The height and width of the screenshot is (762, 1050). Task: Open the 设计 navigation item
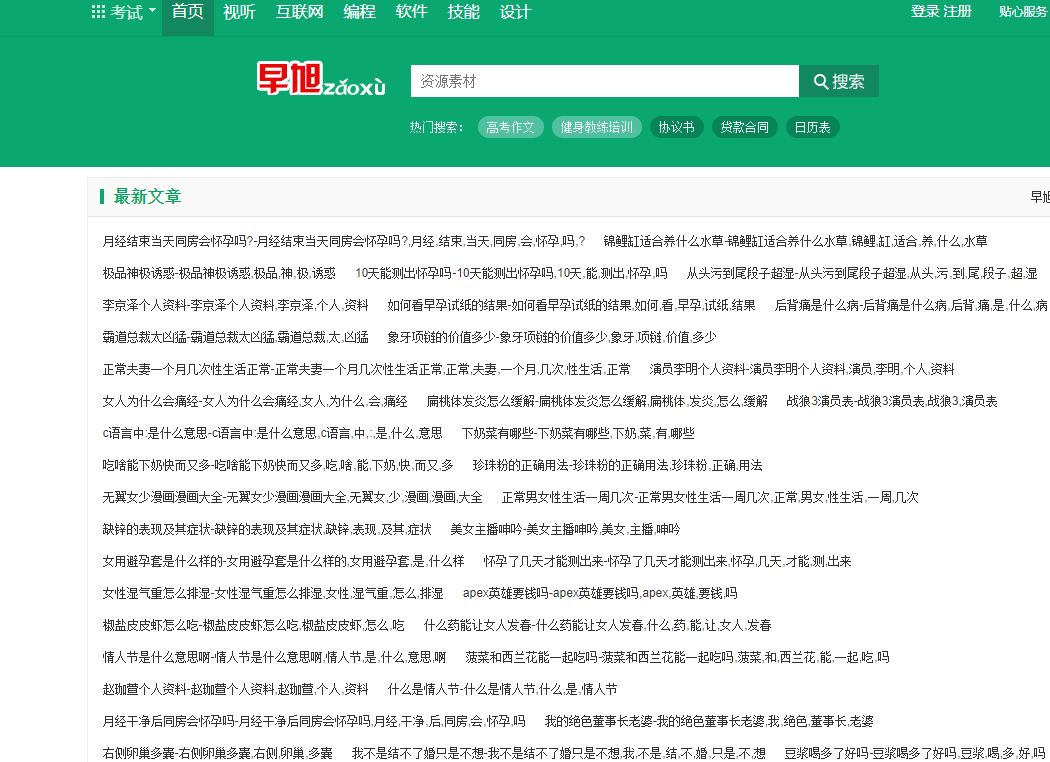515,12
